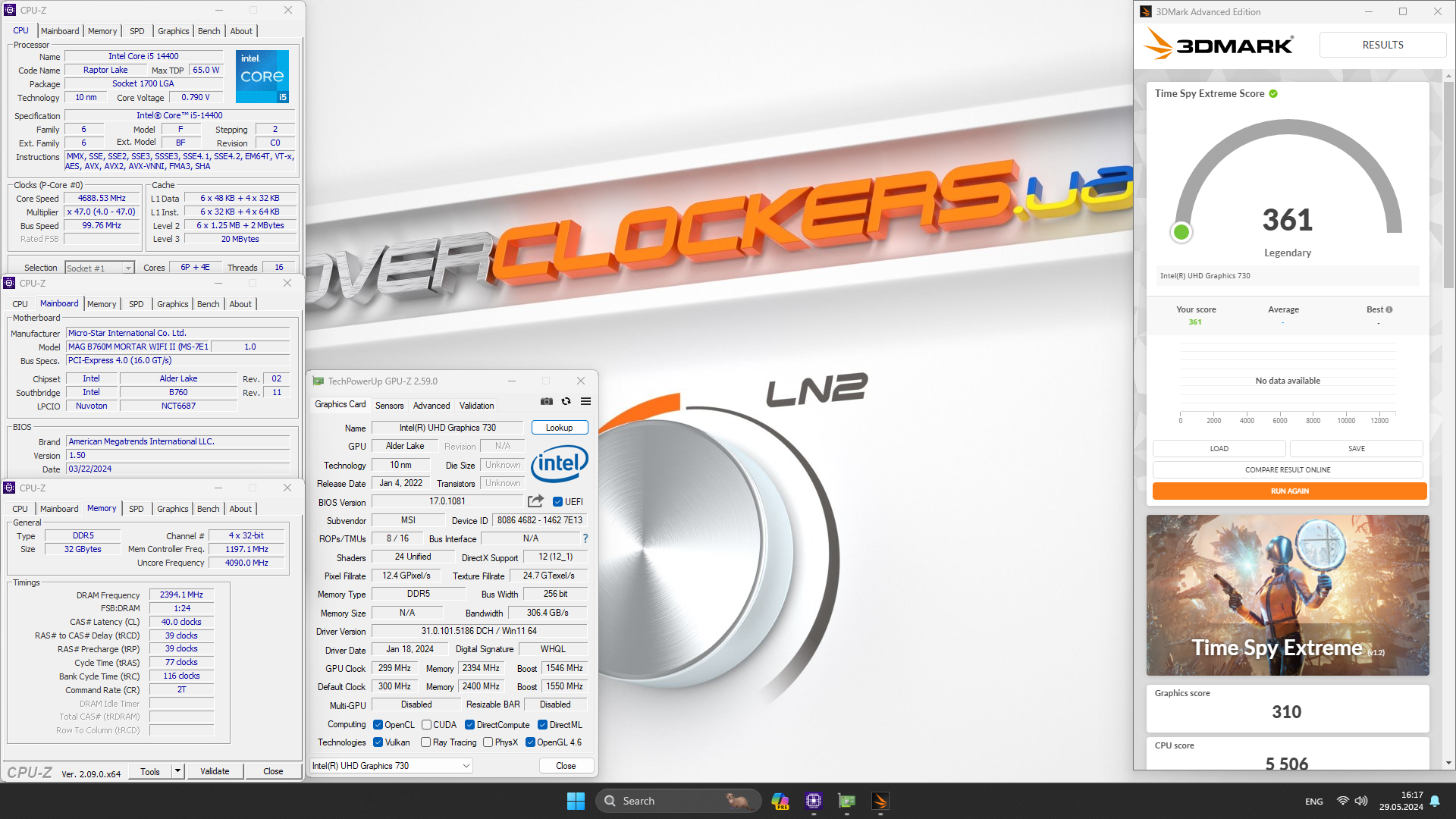This screenshot has height=819, width=1456.
Task: Toggle the OpenCL checkbox
Action: pyautogui.click(x=378, y=725)
